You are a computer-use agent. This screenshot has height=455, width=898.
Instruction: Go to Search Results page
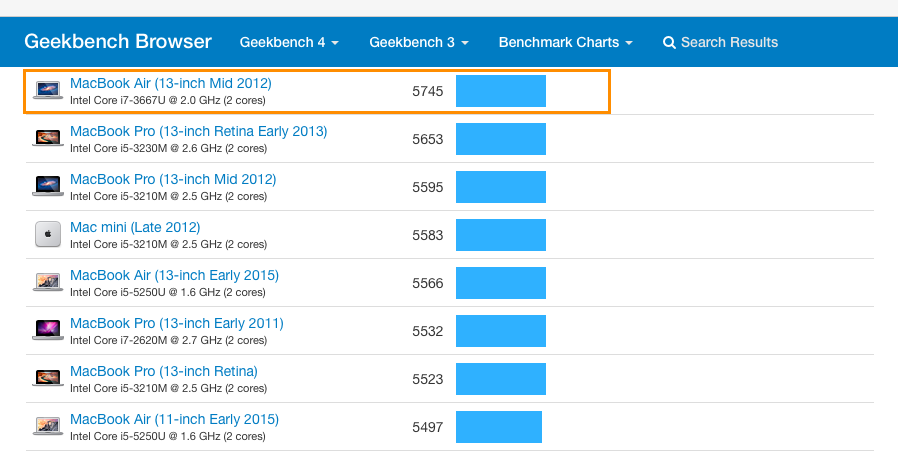(x=720, y=42)
